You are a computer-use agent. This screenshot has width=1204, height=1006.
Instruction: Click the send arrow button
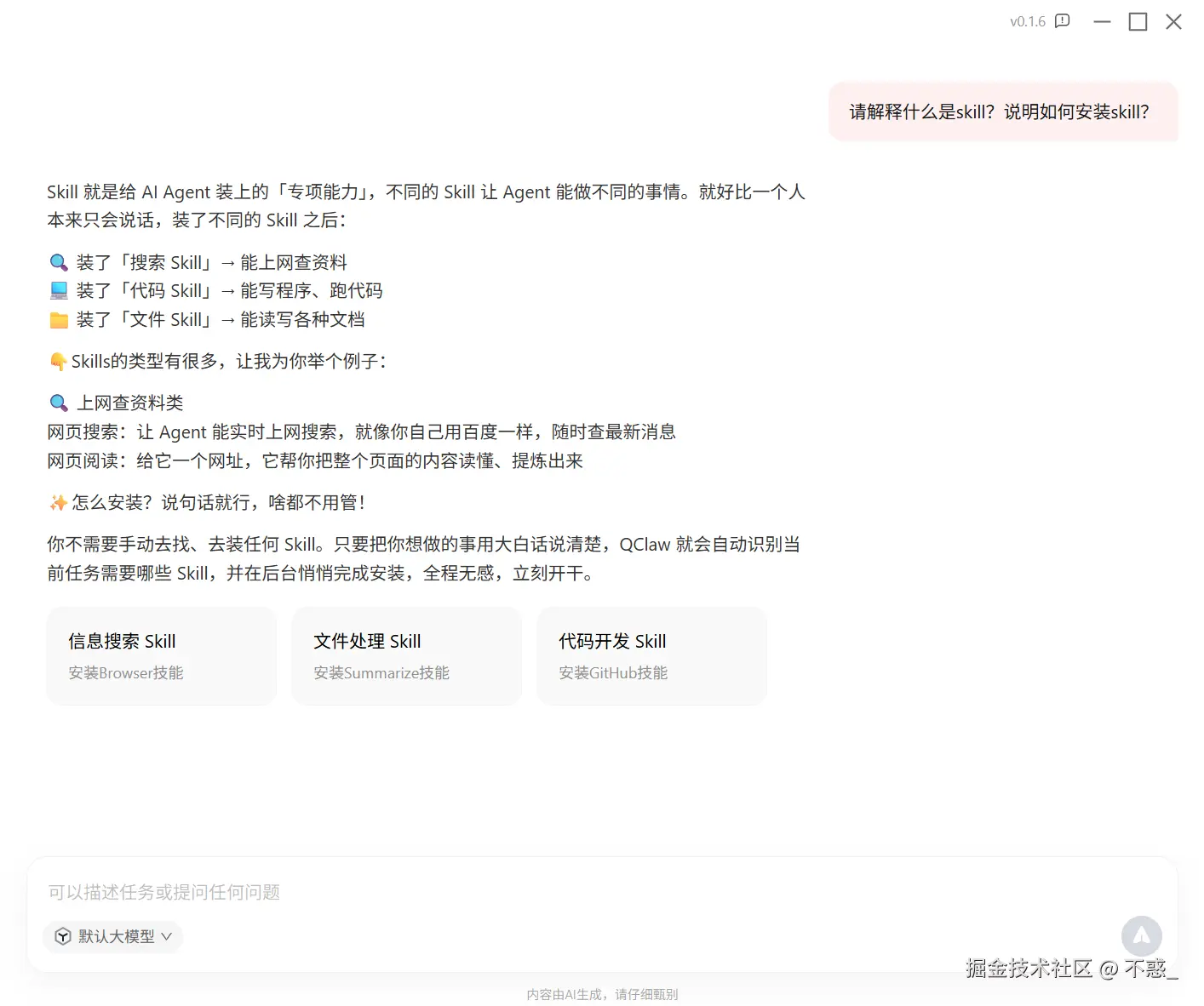[x=1141, y=936]
